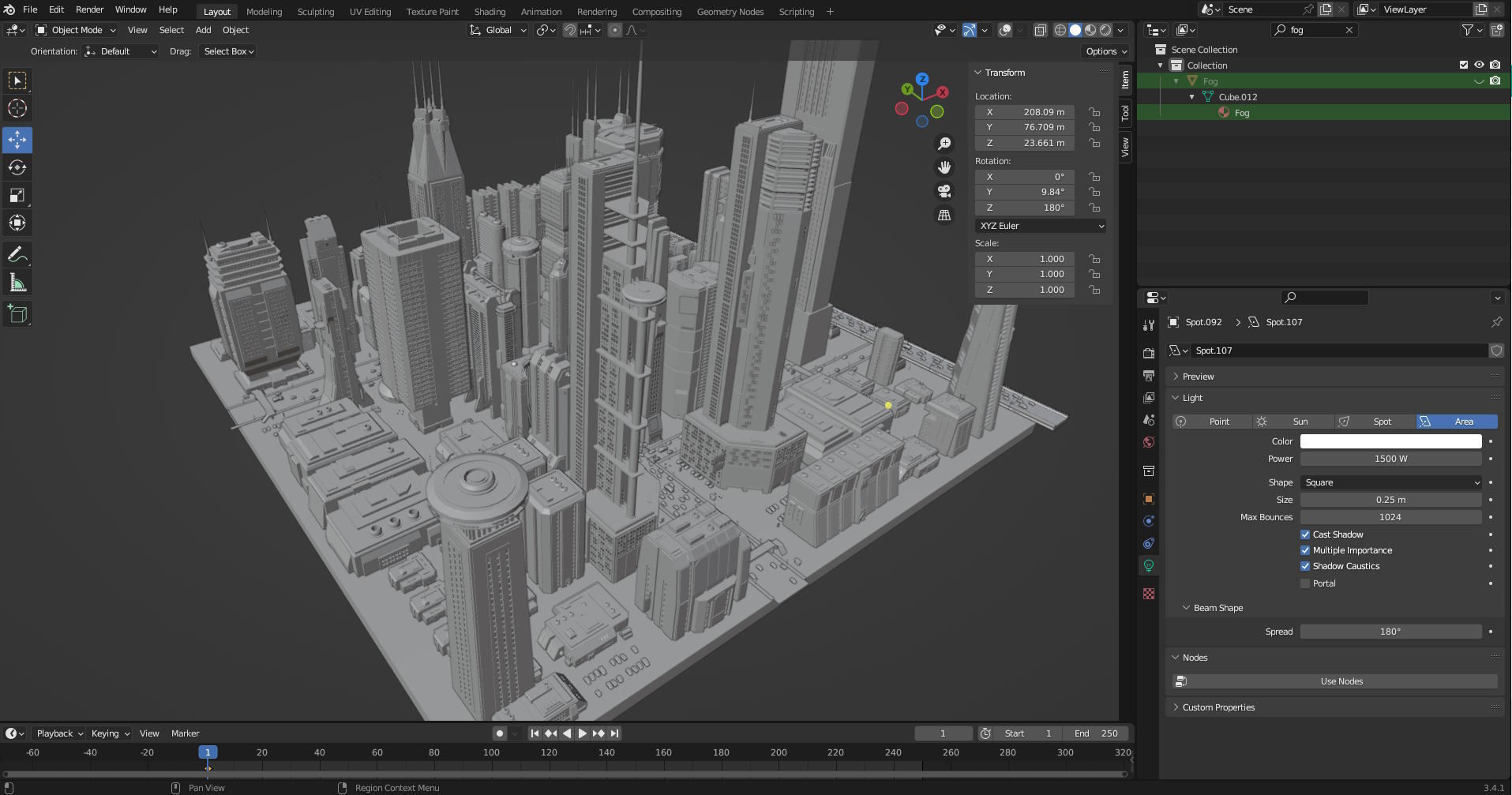The image size is (1512, 795).
Task: Toggle Multiple Importance checkbox
Action: pos(1305,550)
